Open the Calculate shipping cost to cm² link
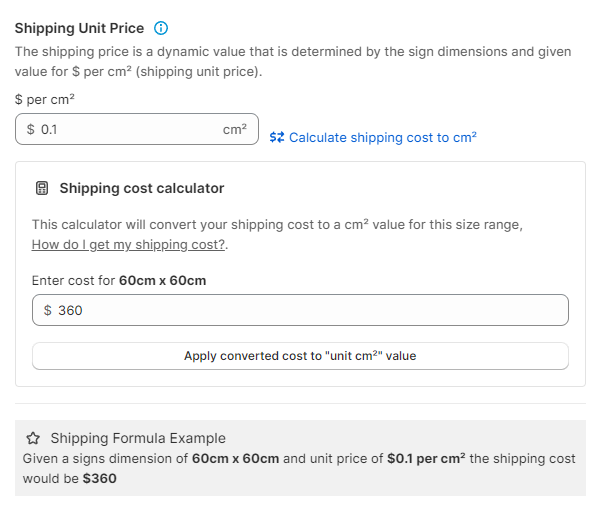The width and height of the screenshot is (601, 512). pos(382,137)
